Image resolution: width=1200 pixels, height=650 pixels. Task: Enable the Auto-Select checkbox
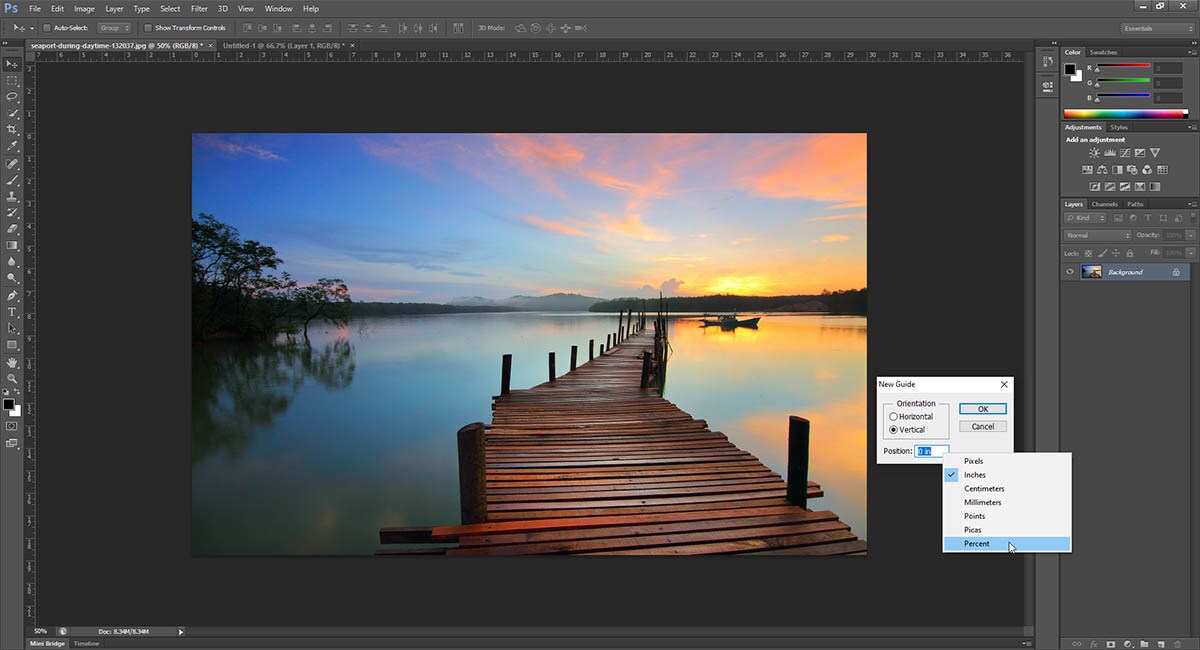(47, 28)
